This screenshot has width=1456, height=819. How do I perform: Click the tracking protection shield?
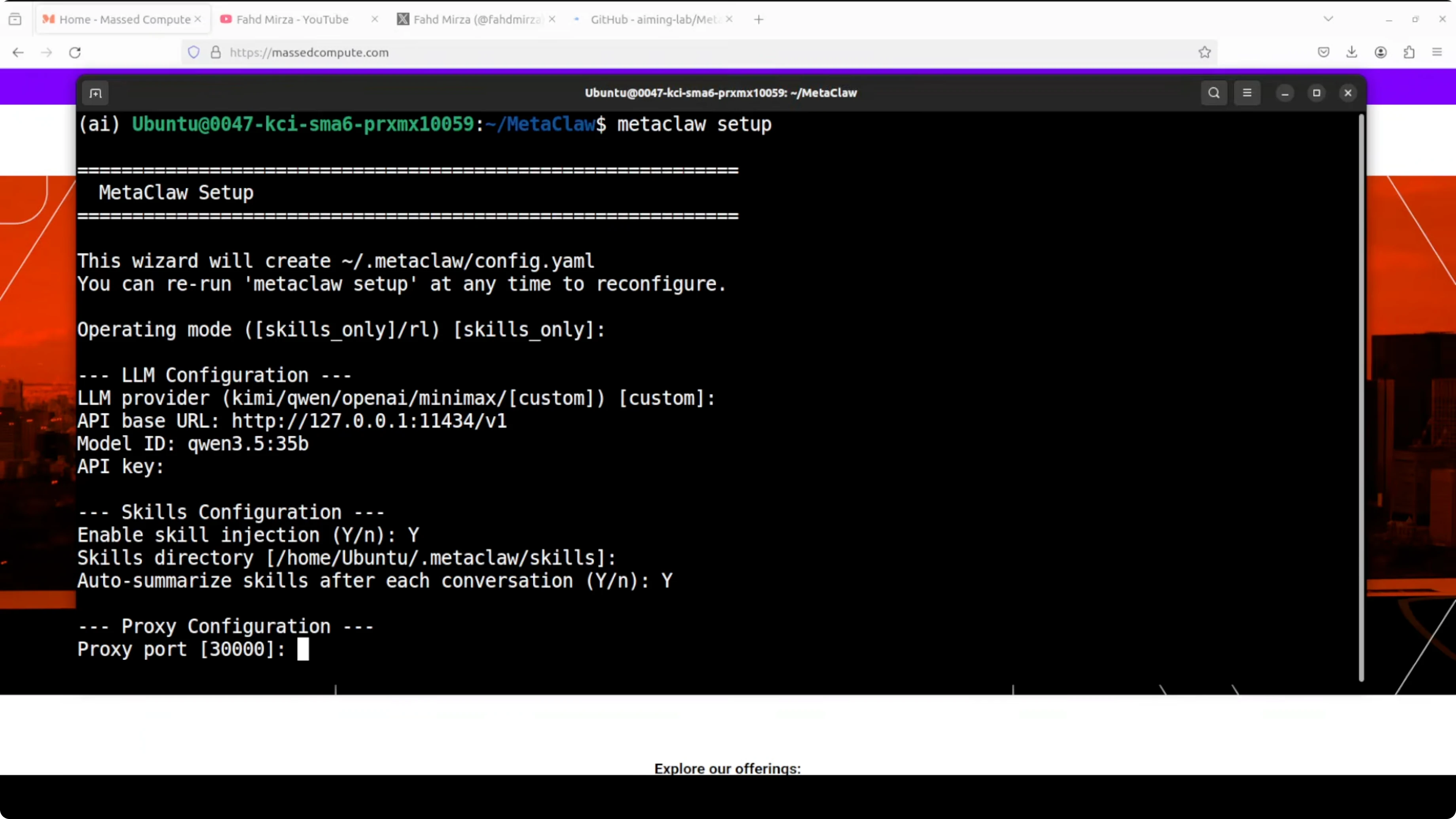click(194, 52)
